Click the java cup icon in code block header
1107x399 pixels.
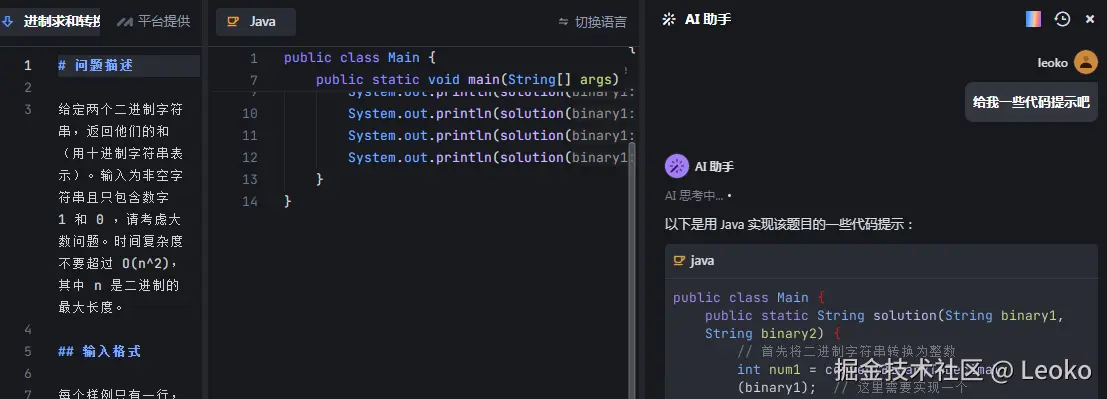[x=679, y=261]
